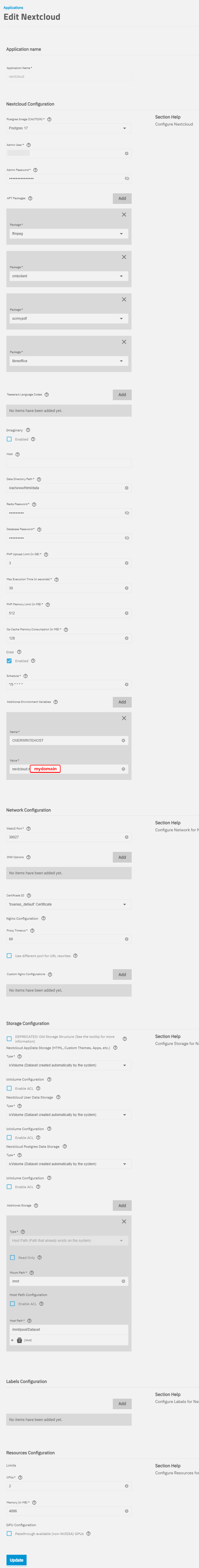199x1568 pixels.
Task: Remove the ocrmypdf package entry
Action: (x=124, y=299)
